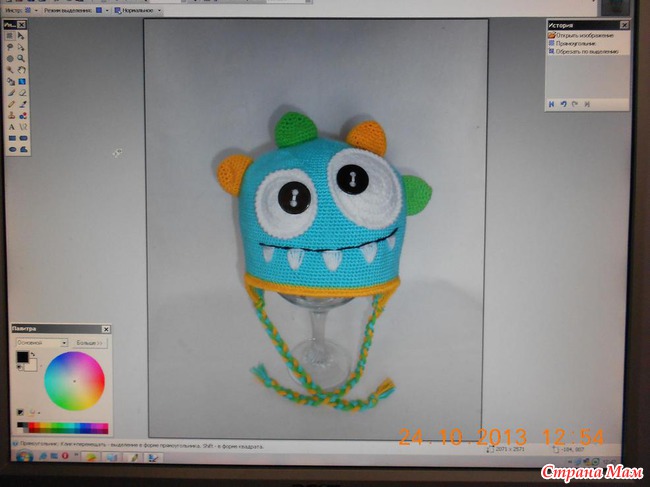Open the Нормальное selection mode dropdown
650x487 pixels.
tap(159, 10)
